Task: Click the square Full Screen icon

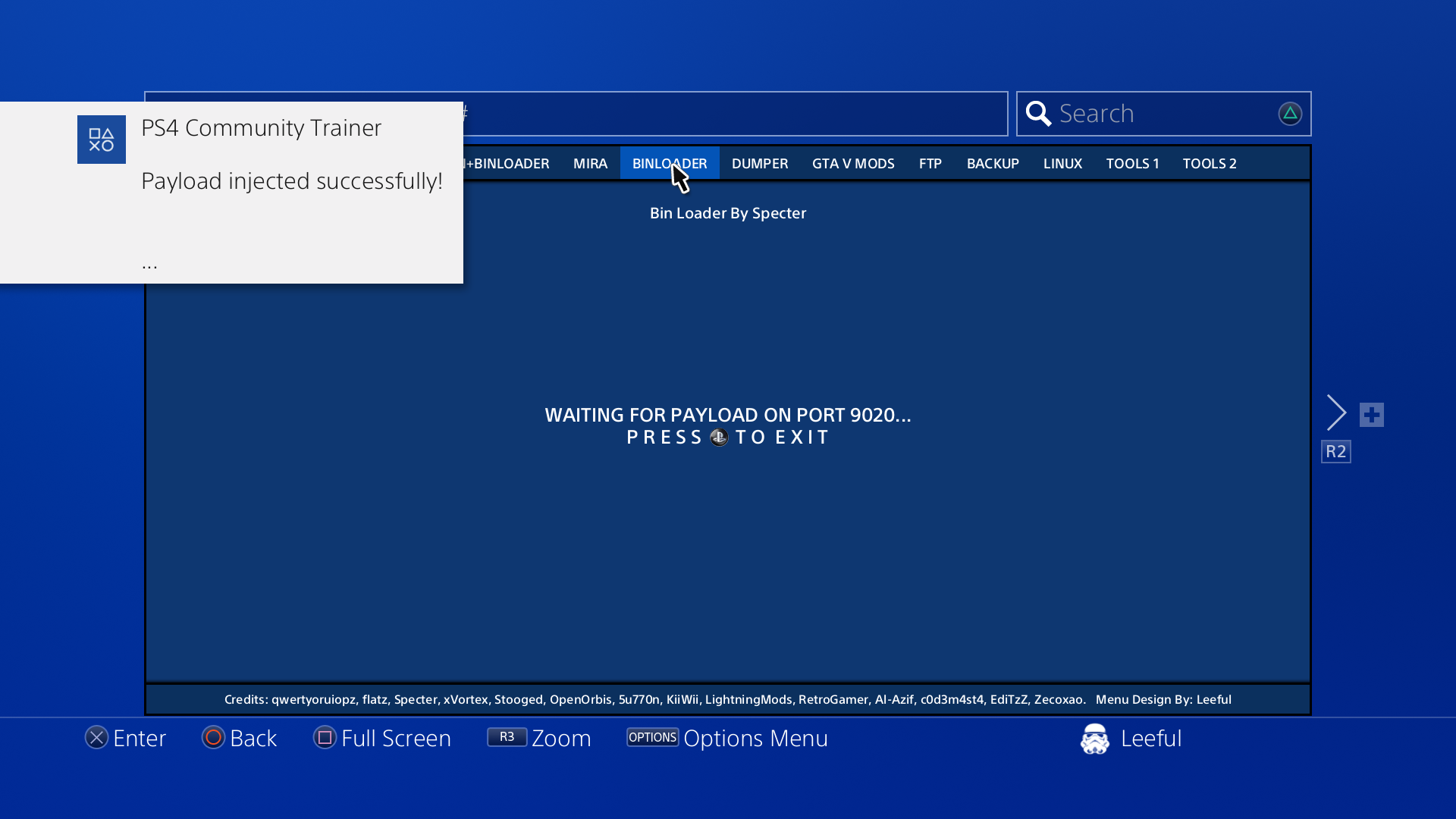Action: pos(325,738)
